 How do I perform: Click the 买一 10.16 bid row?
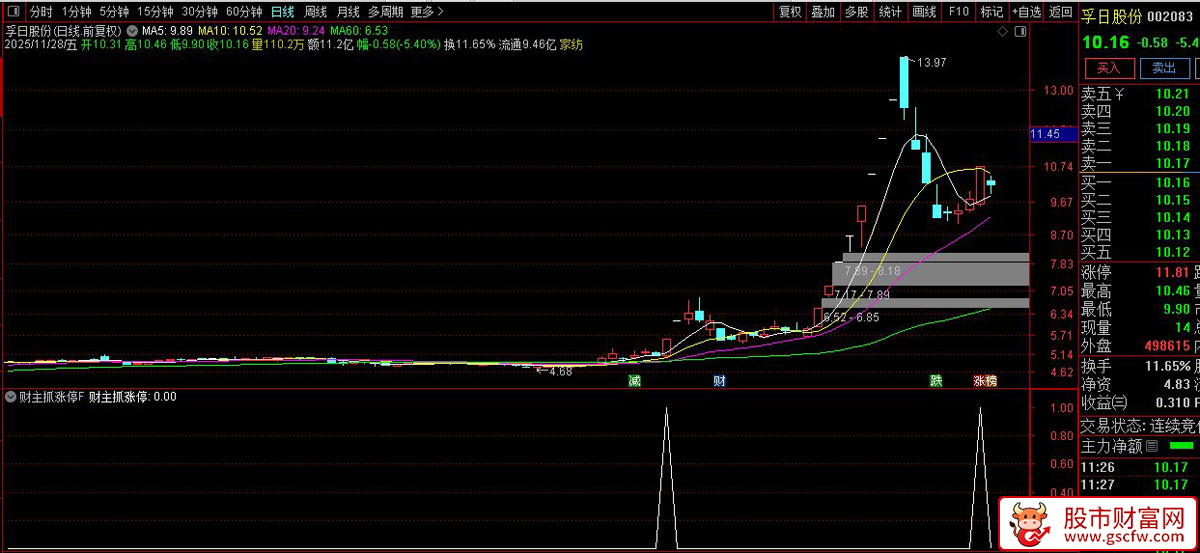tap(1139, 183)
